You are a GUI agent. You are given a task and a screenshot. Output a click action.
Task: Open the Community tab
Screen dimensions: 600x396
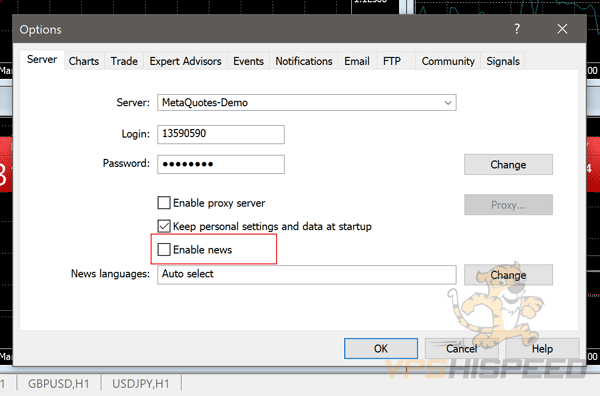click(x=448, y=61)
